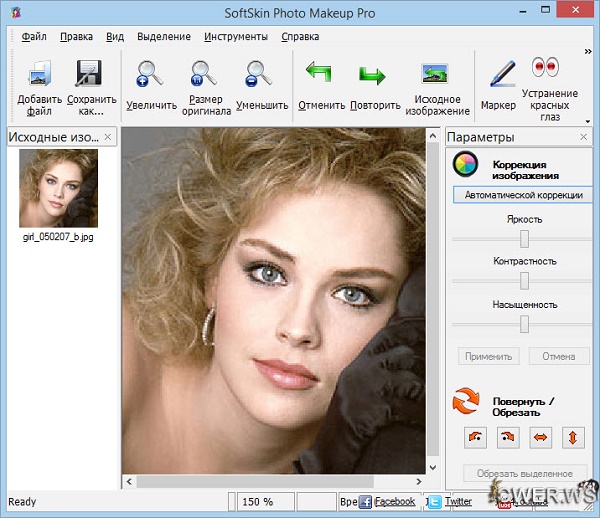This screenshot has width=600, height=518.
Task: Close the Исходные изображения panel
Action: 108,137
